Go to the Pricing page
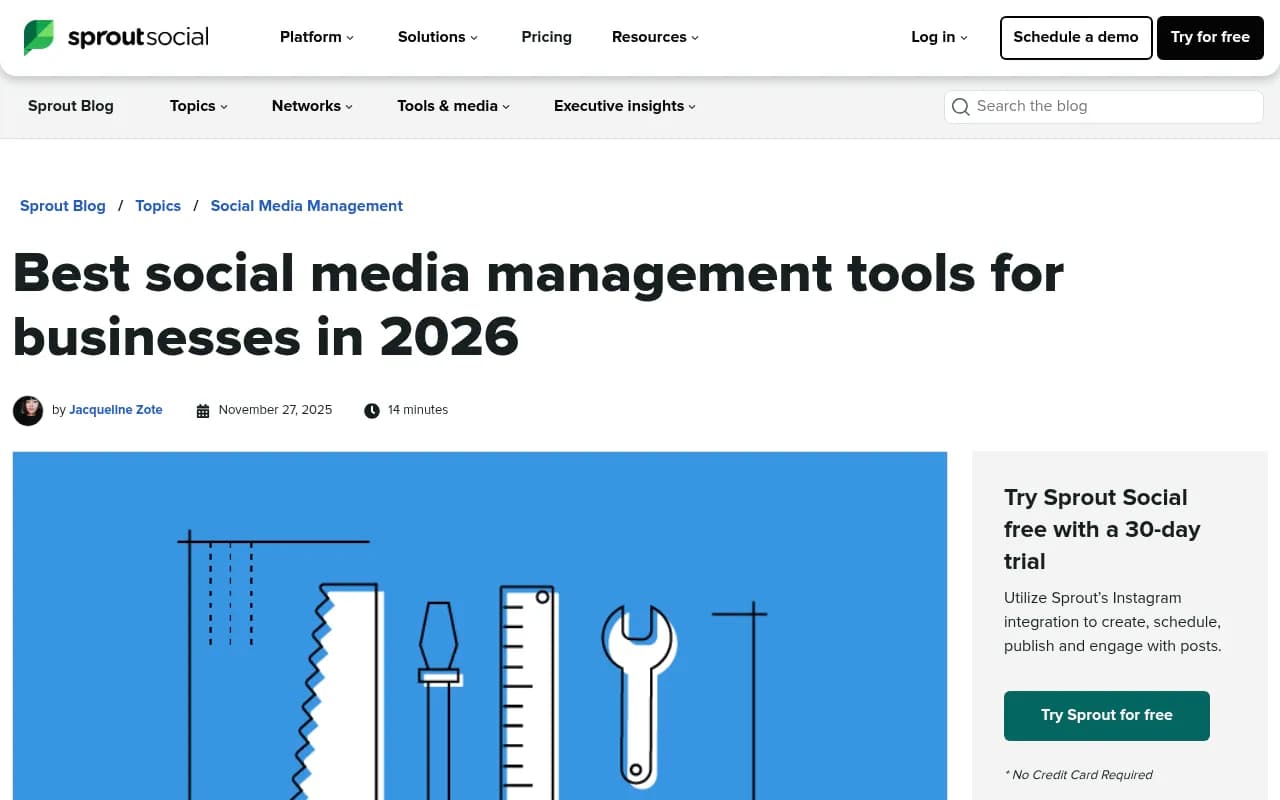Screen dimensions: 1280x800 (547, 37)
